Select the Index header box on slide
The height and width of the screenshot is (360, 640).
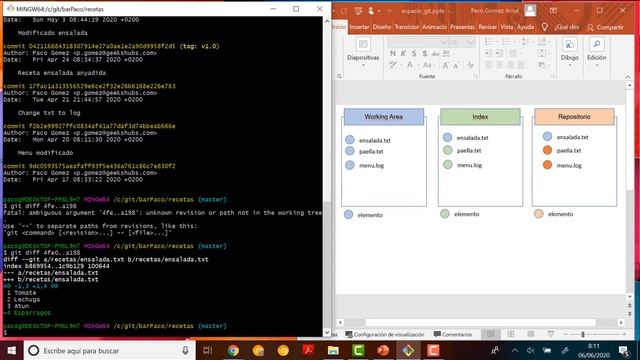tap(480, 117)
